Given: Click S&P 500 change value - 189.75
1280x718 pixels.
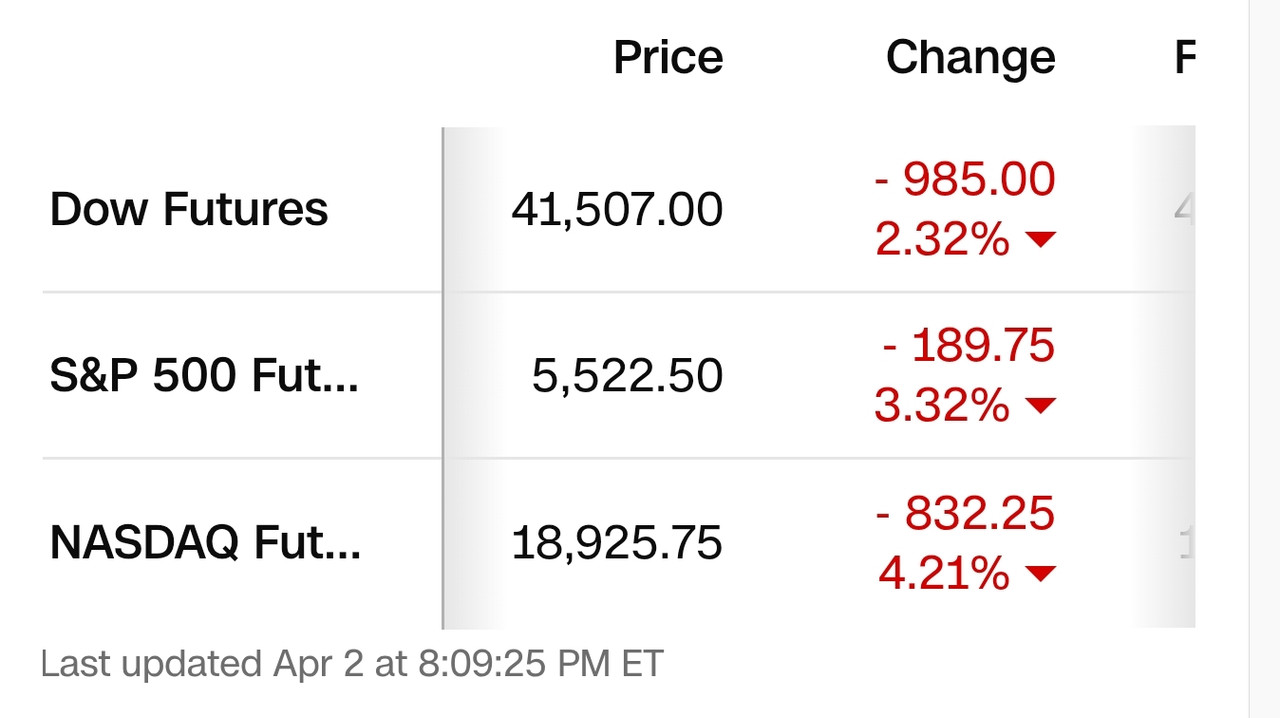Looking at the screenshot, I should tap(969, 345).
